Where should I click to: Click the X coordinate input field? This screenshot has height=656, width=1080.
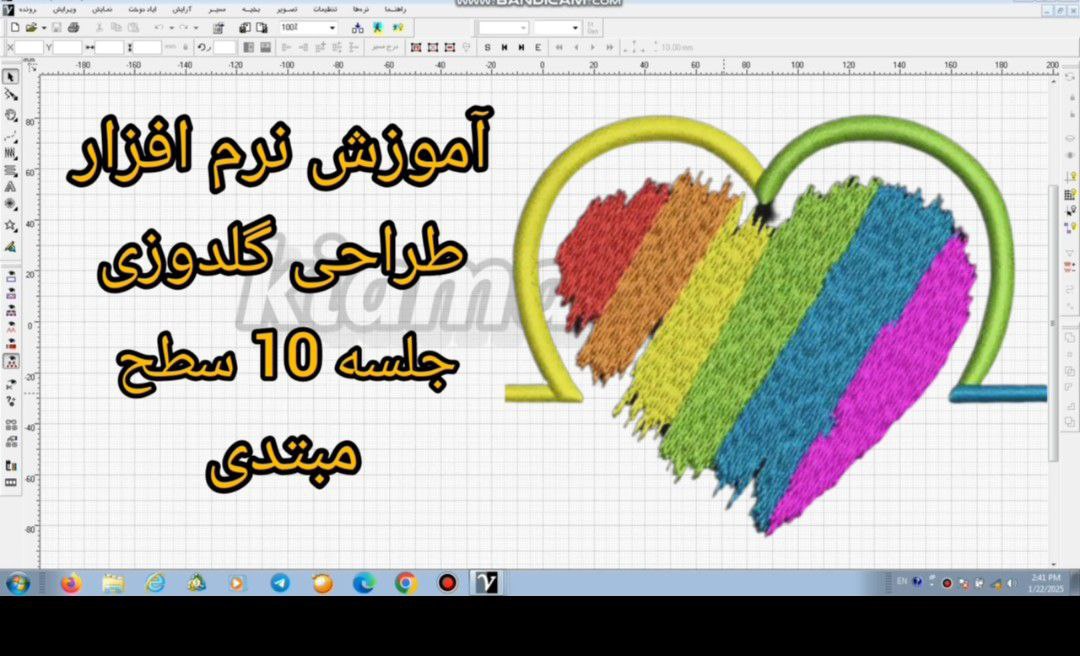click(x=29, y=47)
